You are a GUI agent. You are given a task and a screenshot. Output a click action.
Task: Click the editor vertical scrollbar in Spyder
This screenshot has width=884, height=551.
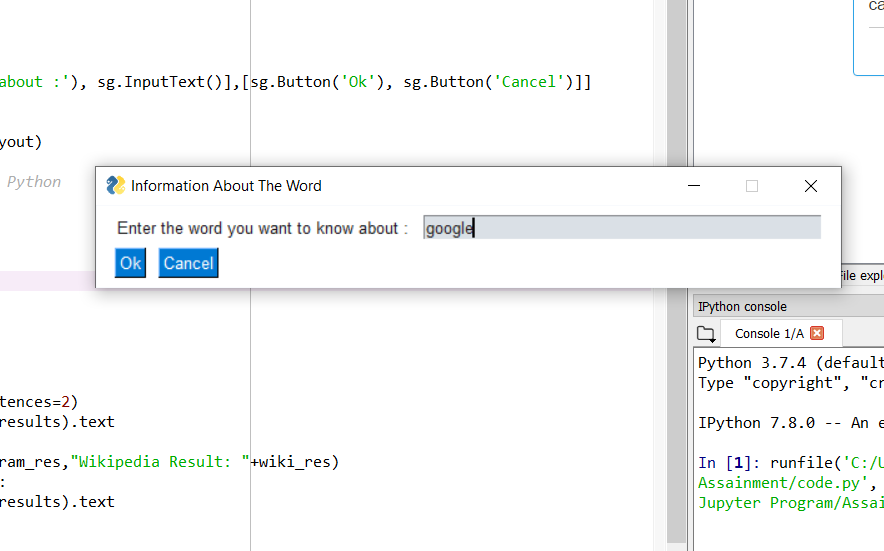[676, 413]
